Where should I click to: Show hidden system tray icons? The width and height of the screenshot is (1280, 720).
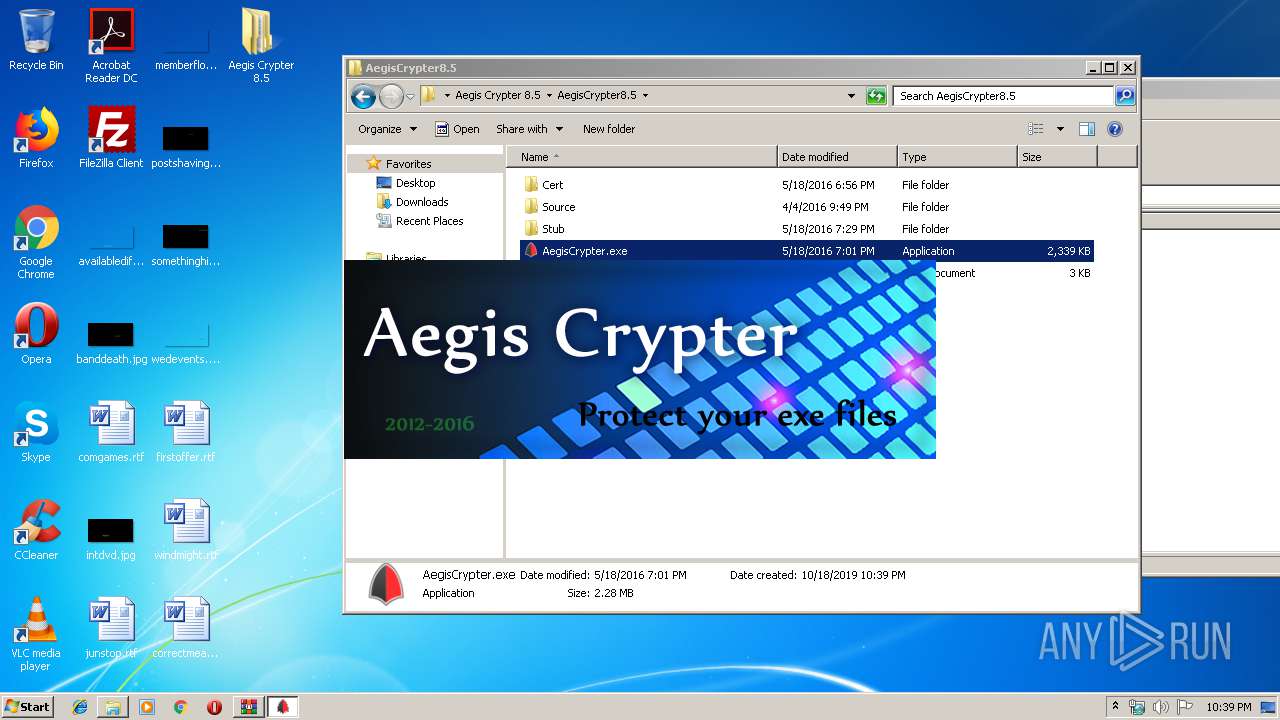tap(1115, 707)
